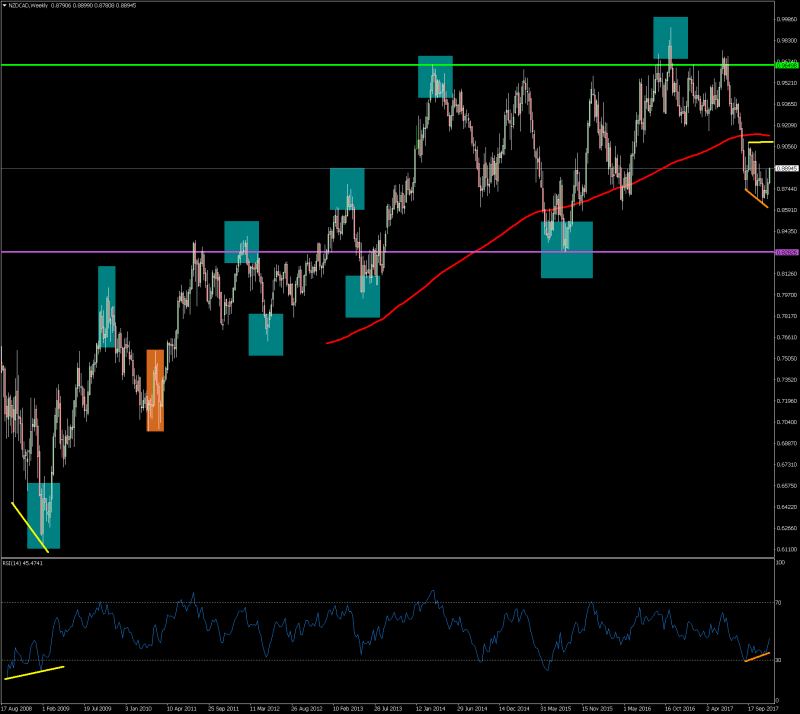The height and width of the screenshot is (714, 800).
Task: Click the 17 Aug 2008 date on the time axis
Action: [x=22, y=706]
